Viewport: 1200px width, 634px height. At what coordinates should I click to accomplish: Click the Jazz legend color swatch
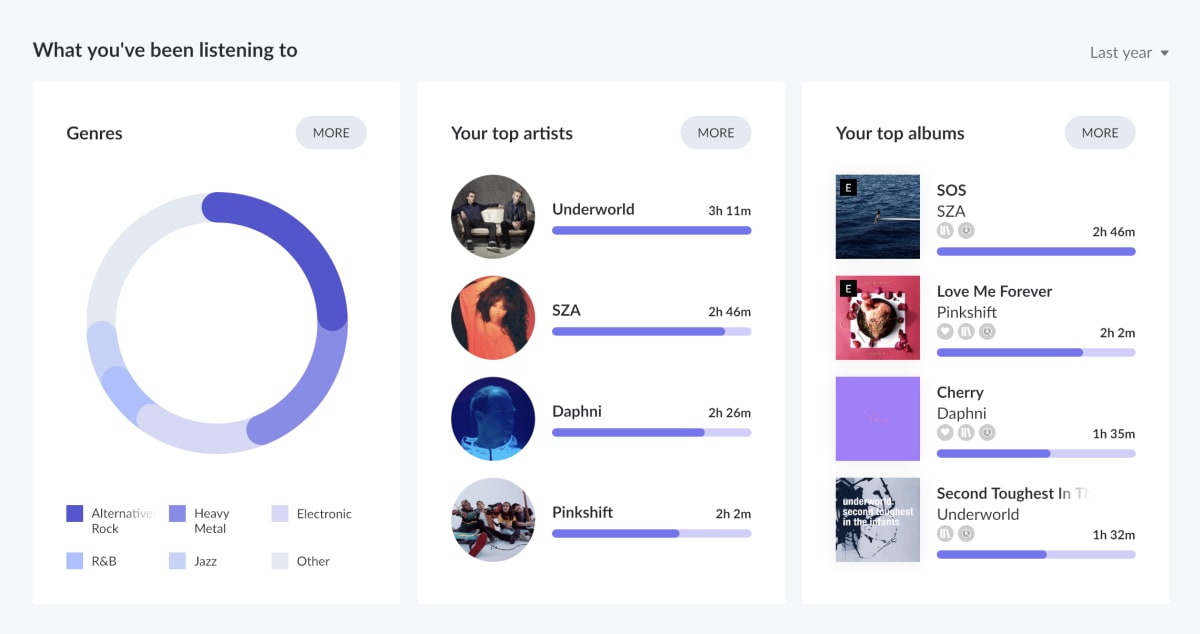[x=178, y=561]
